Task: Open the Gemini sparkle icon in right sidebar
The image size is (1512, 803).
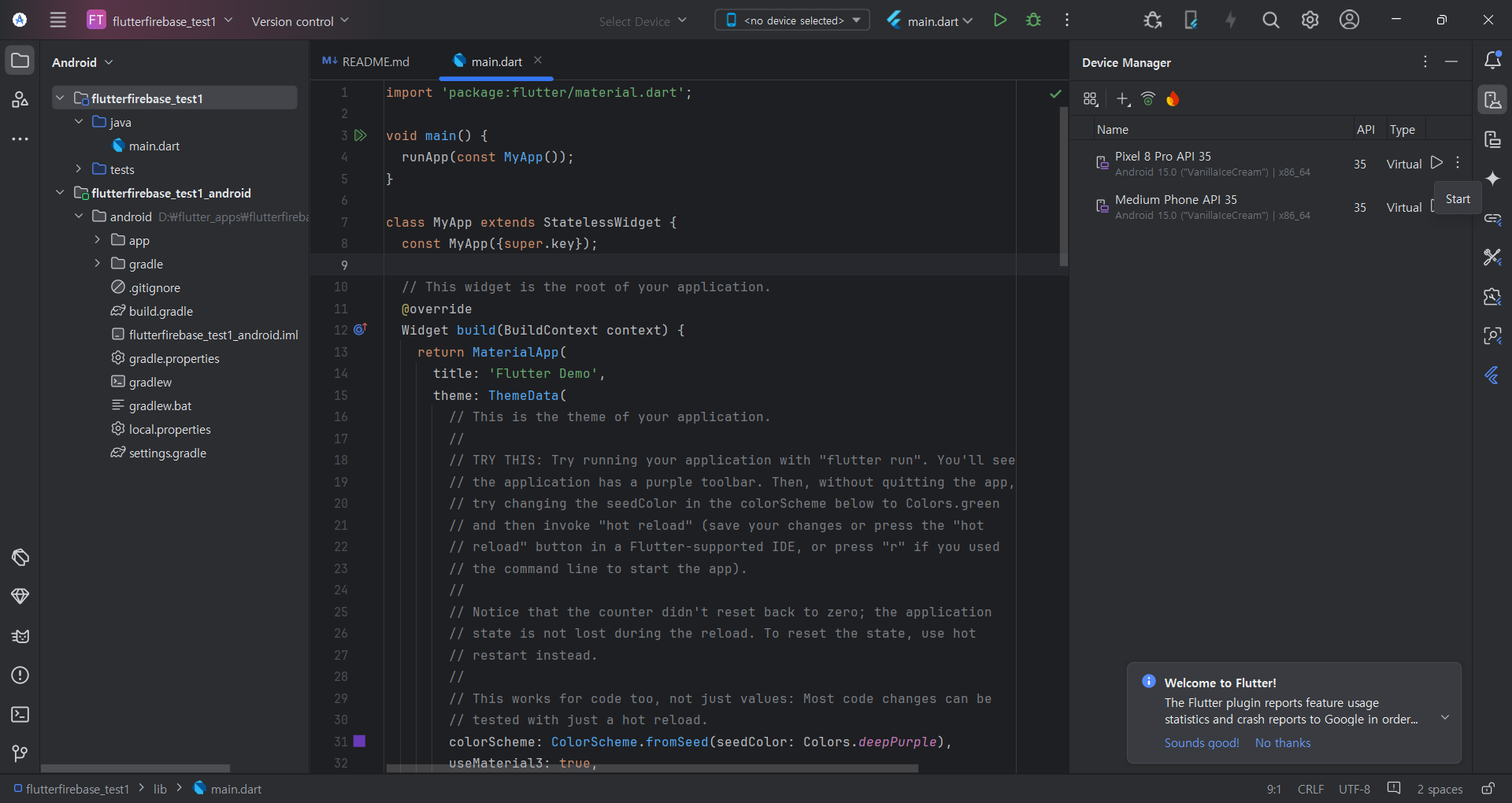Action: 1492,179
